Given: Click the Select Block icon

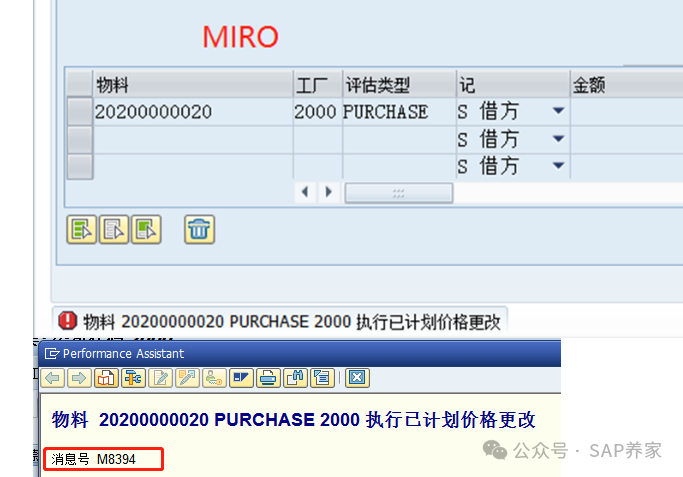Looking at the screenshot, I should coord(146,229).
